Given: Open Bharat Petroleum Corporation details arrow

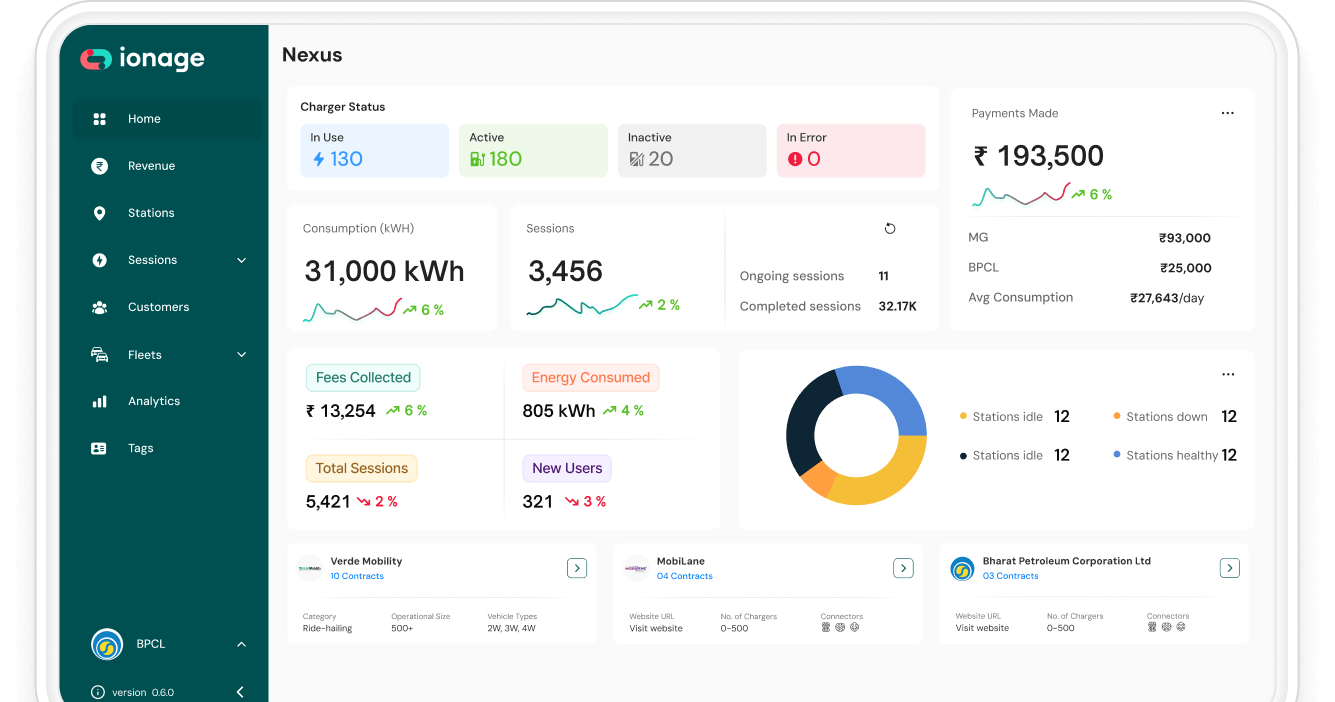Looking at the screenshot, I should [x=1230, y=568].
